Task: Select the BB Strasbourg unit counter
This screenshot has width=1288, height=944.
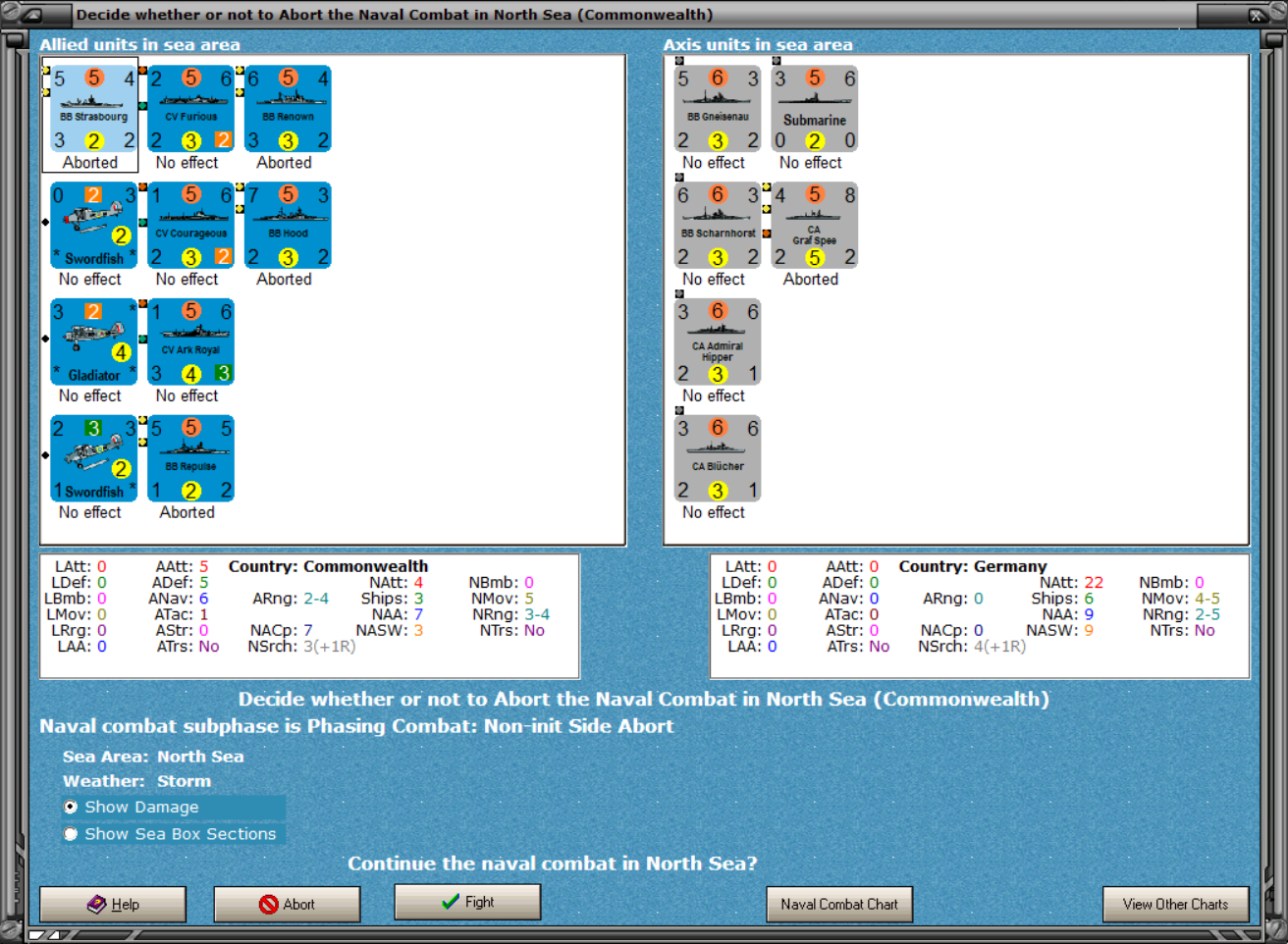Action: 94,109
